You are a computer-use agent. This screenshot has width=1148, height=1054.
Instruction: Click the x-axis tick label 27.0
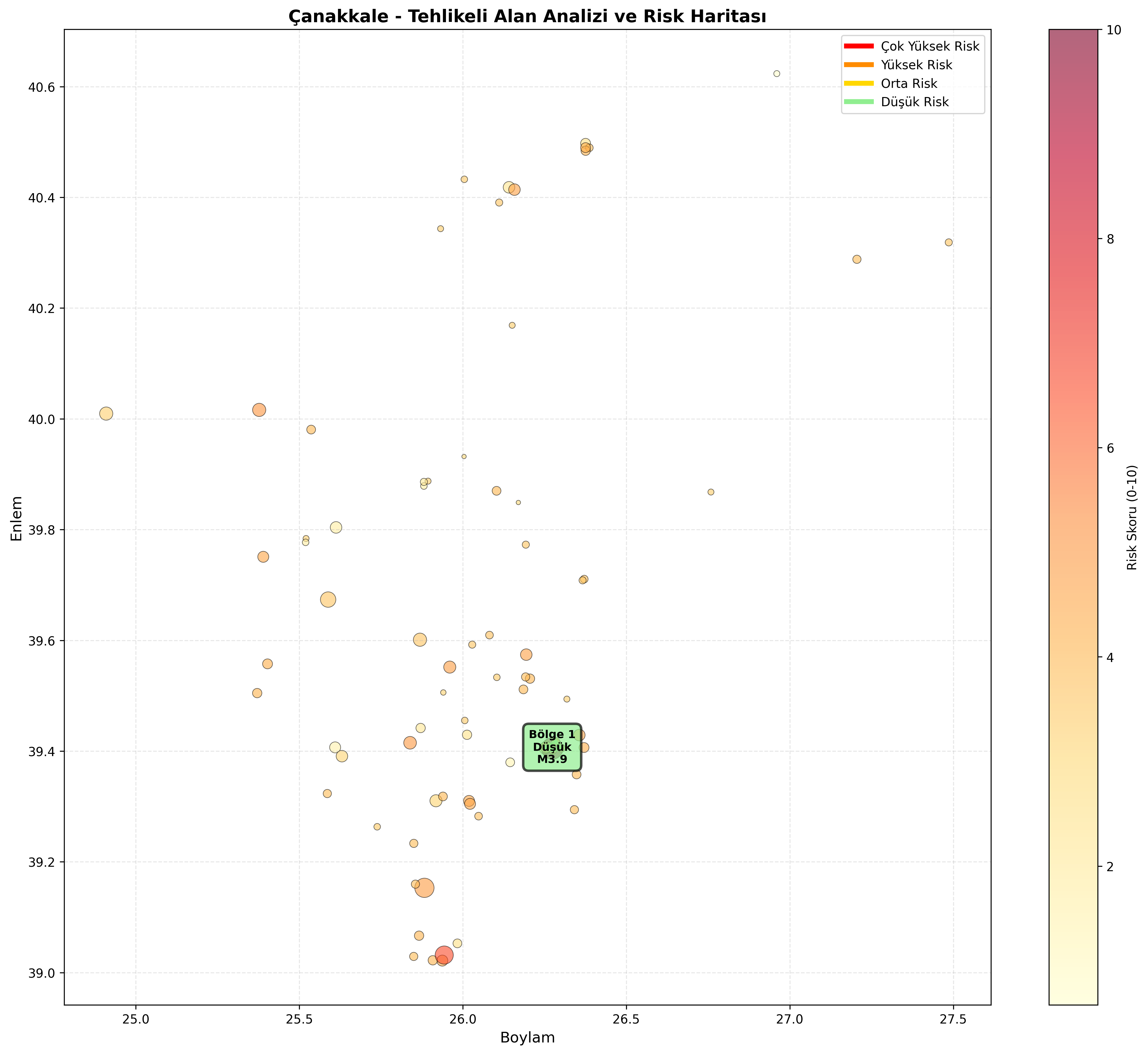[x=790, y=1019]
